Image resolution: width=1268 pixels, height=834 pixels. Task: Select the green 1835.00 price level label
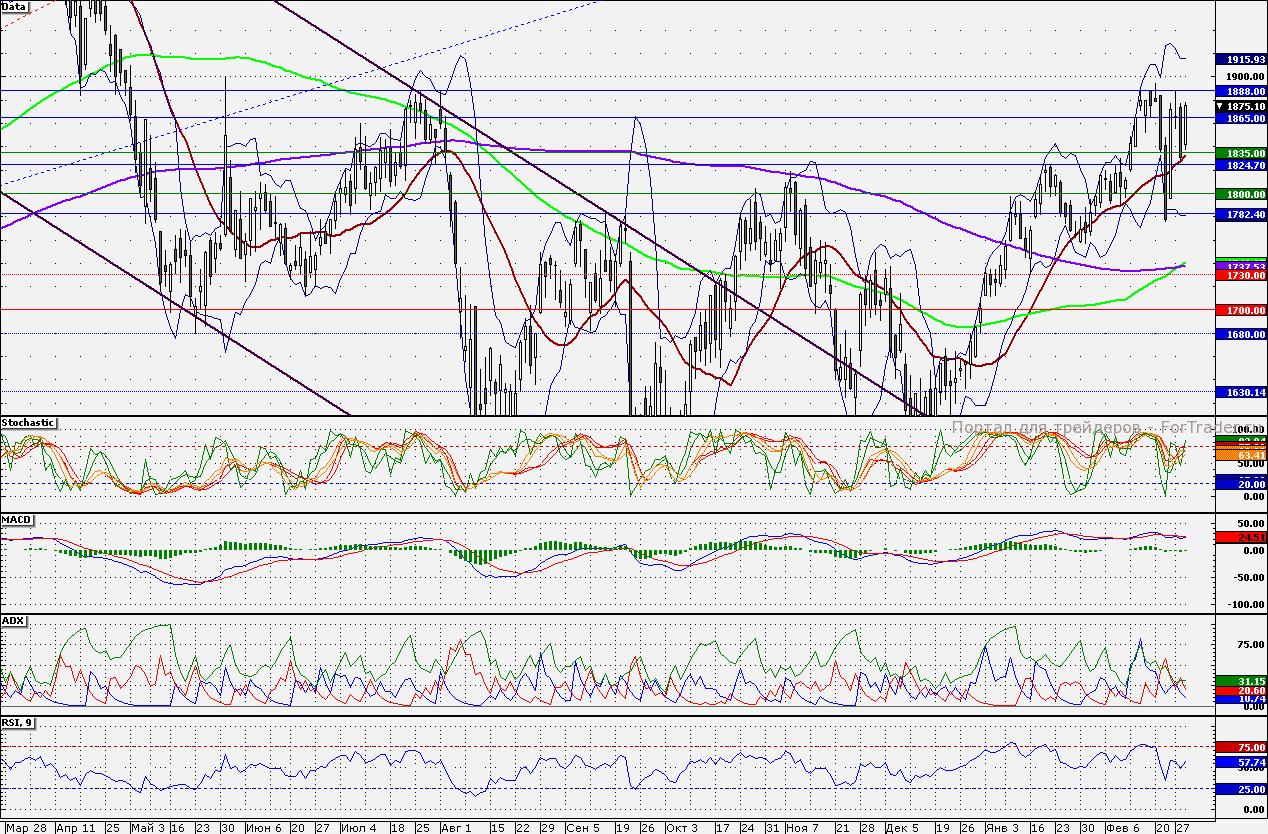1241,153
